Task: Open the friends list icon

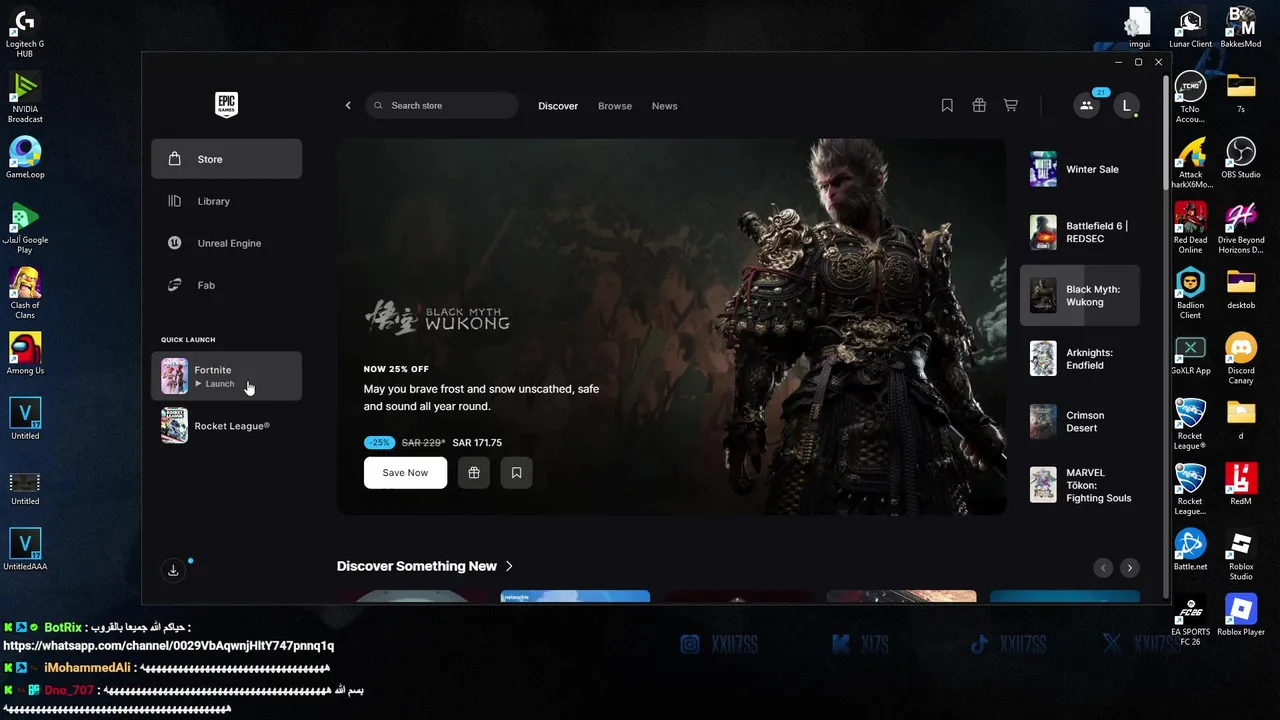Action: (1086, 105)
